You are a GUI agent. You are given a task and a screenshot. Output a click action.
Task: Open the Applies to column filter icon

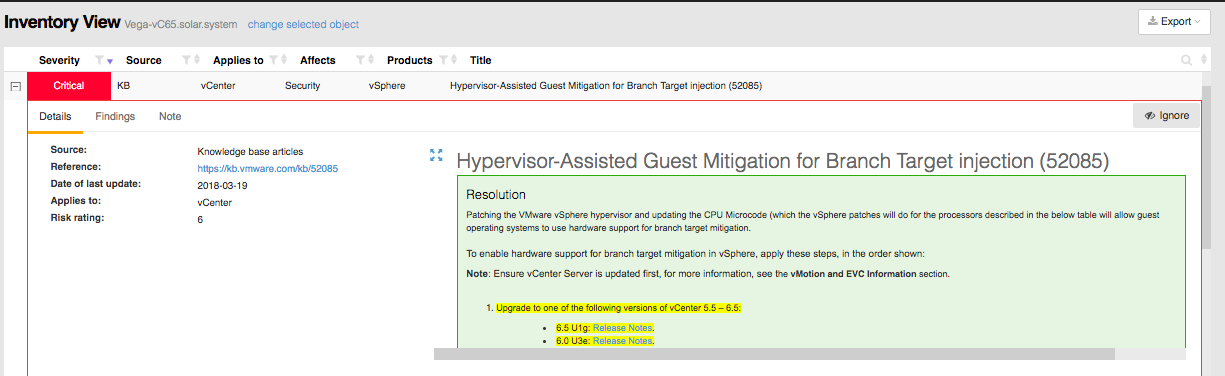click(274, 61)
